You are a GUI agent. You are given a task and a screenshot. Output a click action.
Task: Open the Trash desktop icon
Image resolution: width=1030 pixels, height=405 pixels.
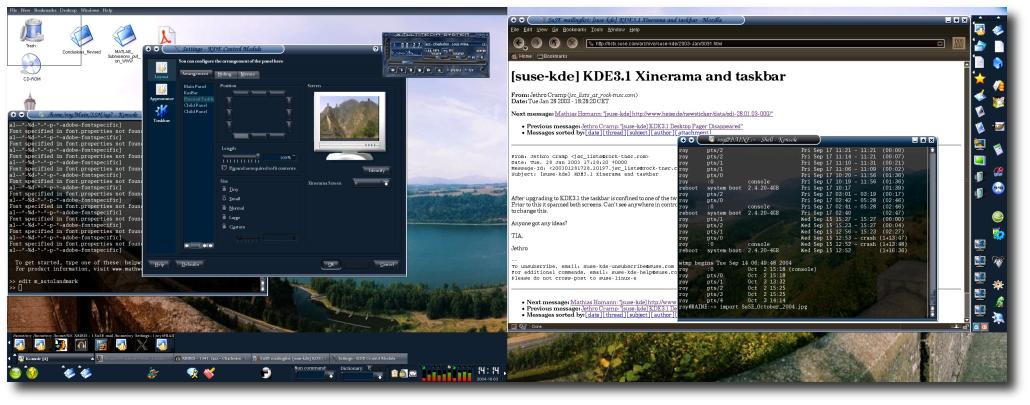pyautogui.click(x=31, y=33)
